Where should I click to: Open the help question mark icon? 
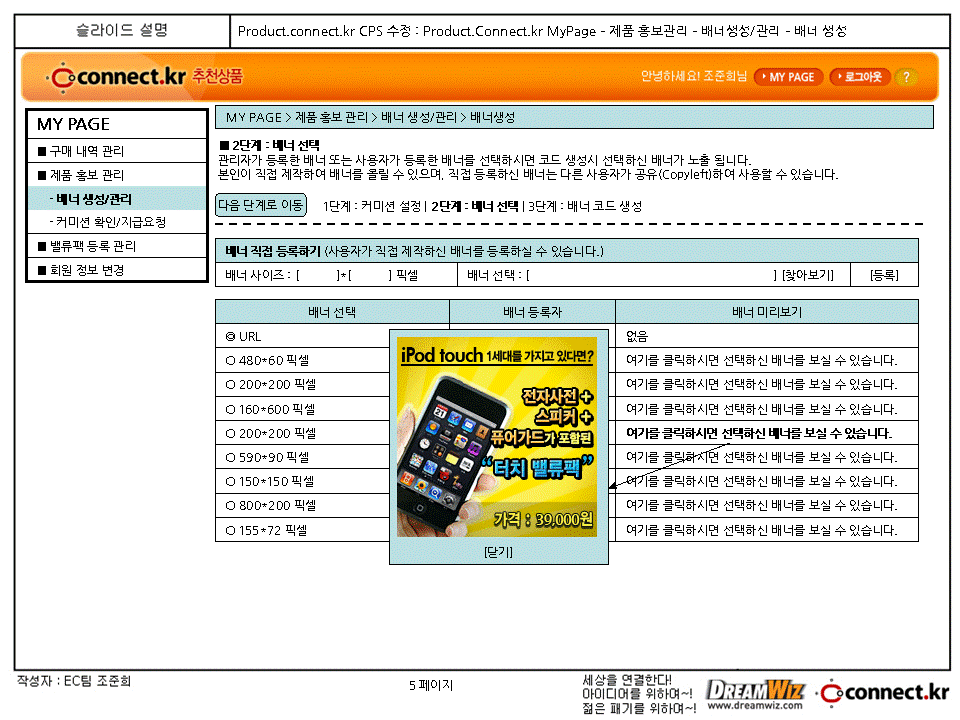tap(907, 77)
